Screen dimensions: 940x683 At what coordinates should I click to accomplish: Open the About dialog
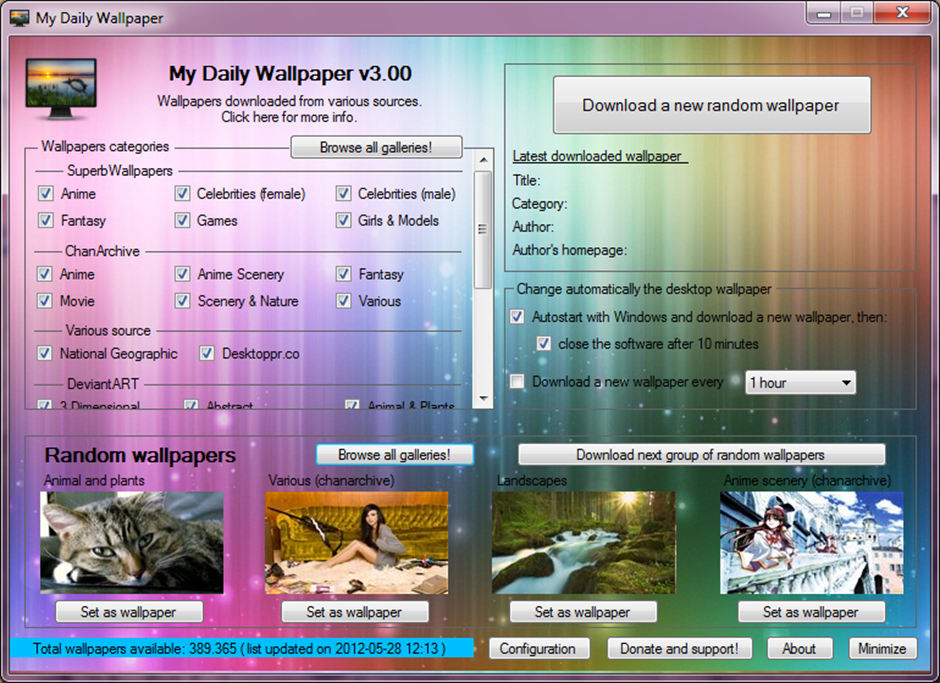coord(799,648)
